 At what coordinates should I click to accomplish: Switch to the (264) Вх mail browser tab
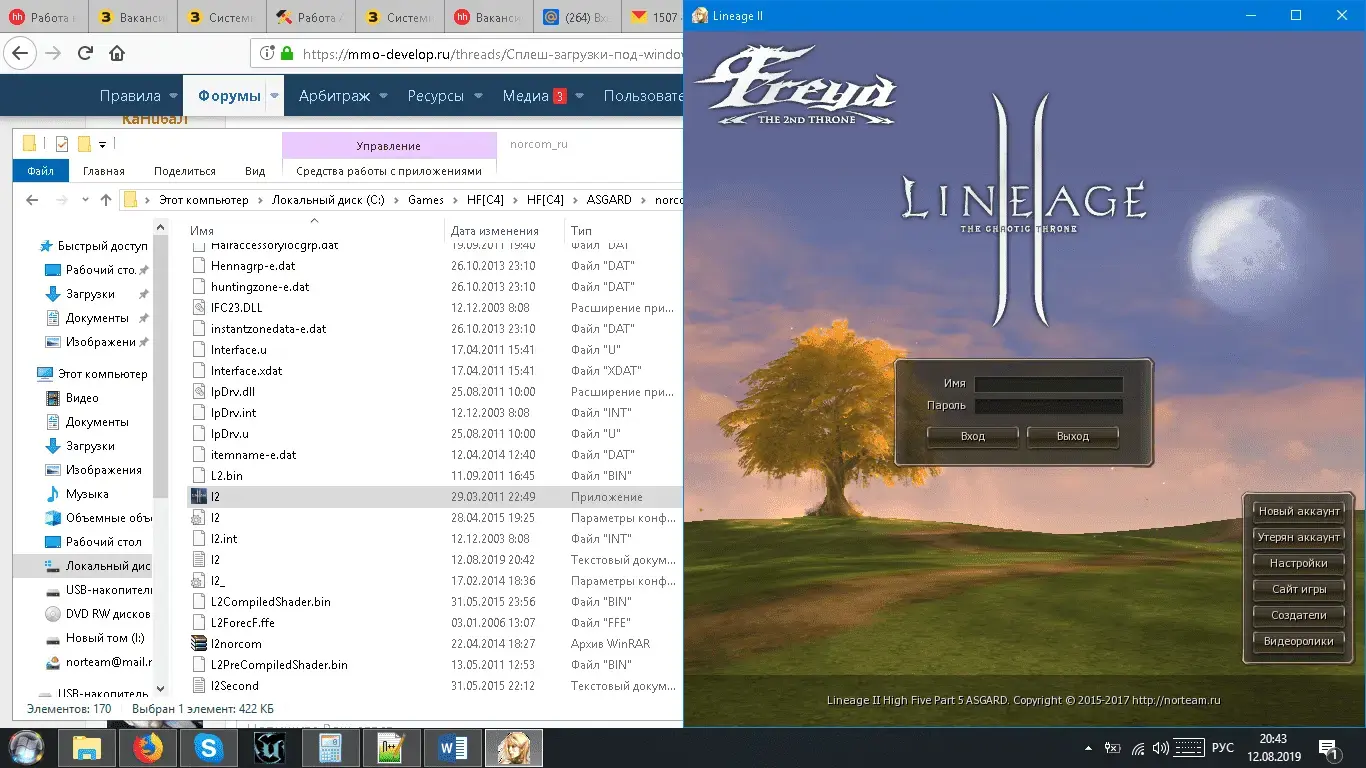pos(578,17)
